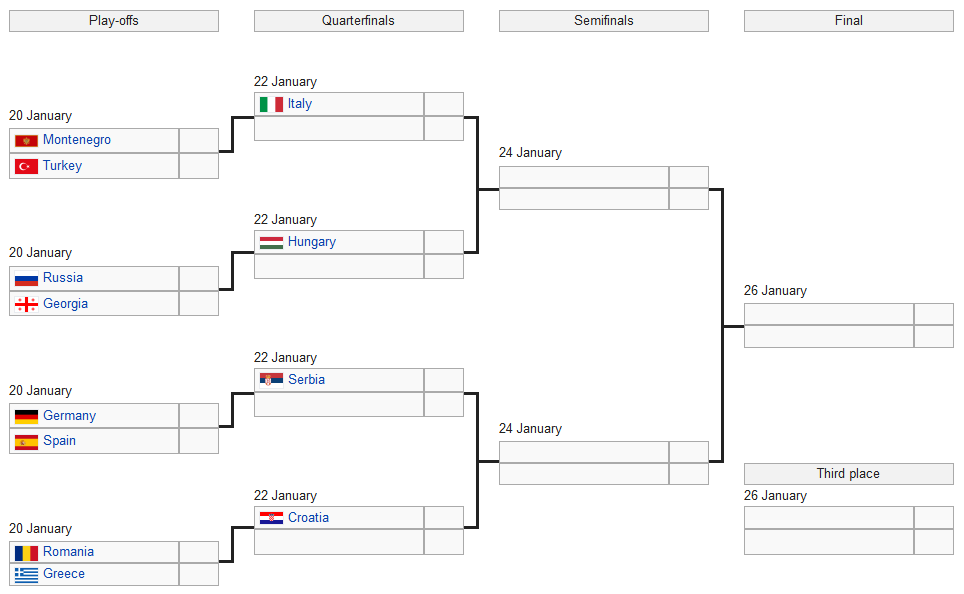Image resolution: width=964 pixels, height=594 pixels.
Task: Click the Turkey flag icon
Action: pyautogui.click(x=26, y=166)
